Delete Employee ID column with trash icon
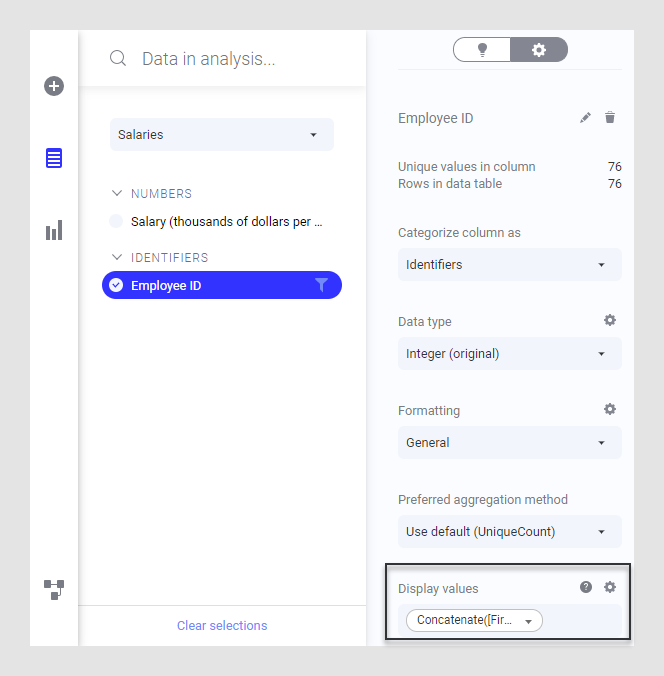 pos(610,118)
